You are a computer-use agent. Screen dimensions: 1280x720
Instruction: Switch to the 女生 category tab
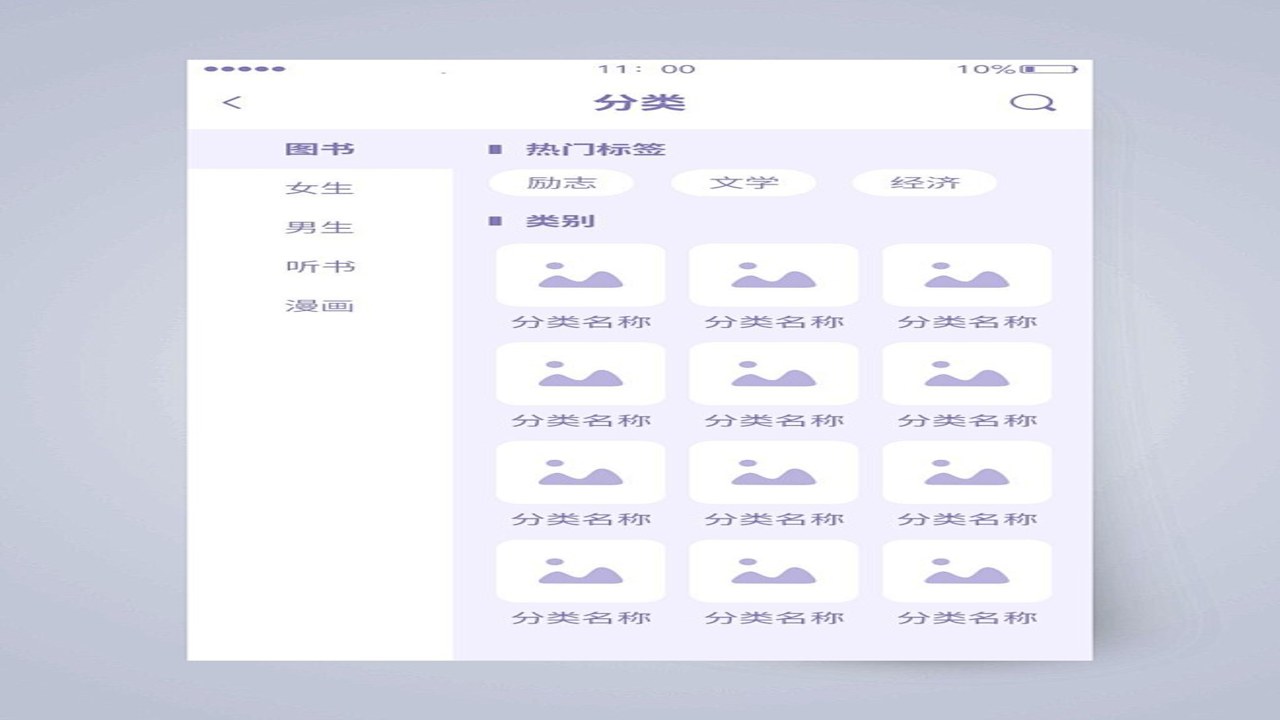[x=320, y=188]
